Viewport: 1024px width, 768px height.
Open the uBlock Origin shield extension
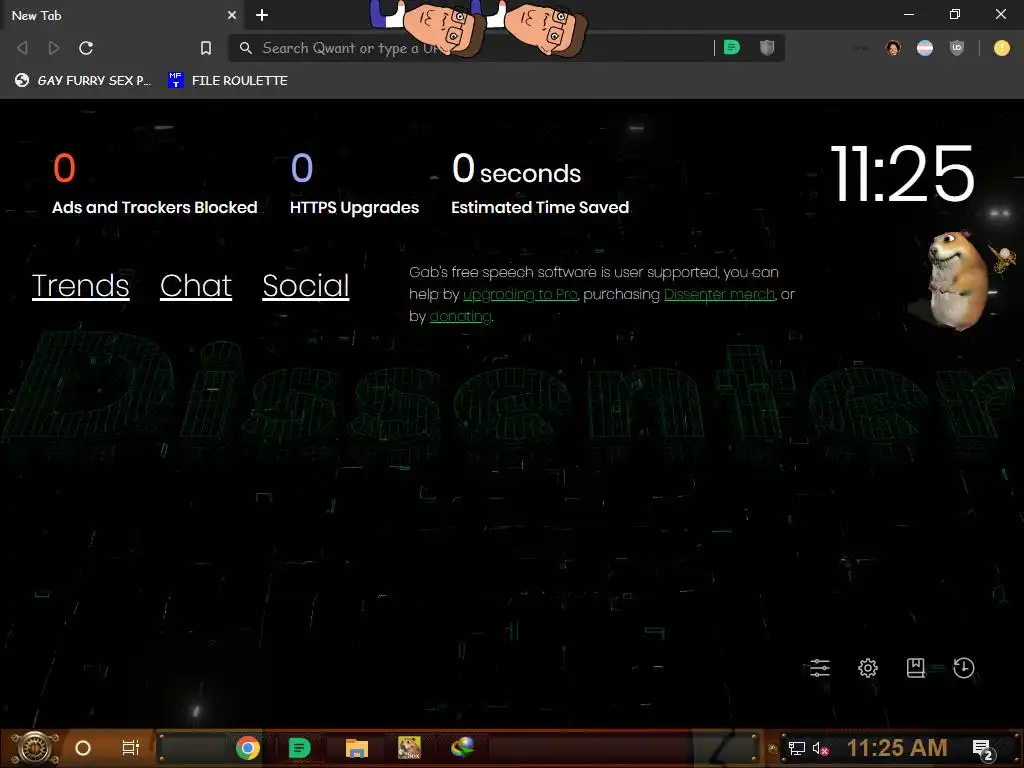click(957, 48)
